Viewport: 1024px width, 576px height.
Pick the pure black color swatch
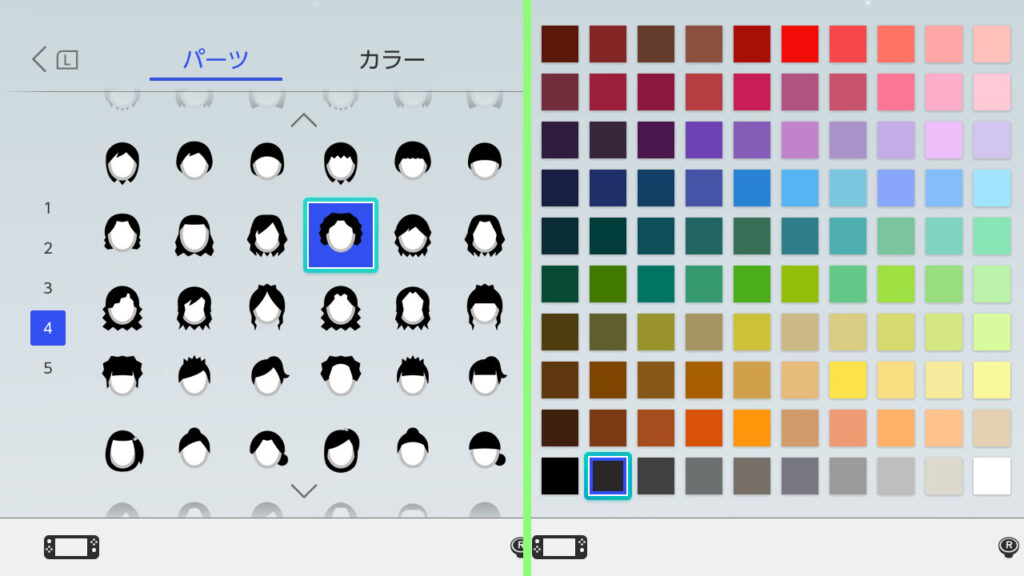click(560, 476)
